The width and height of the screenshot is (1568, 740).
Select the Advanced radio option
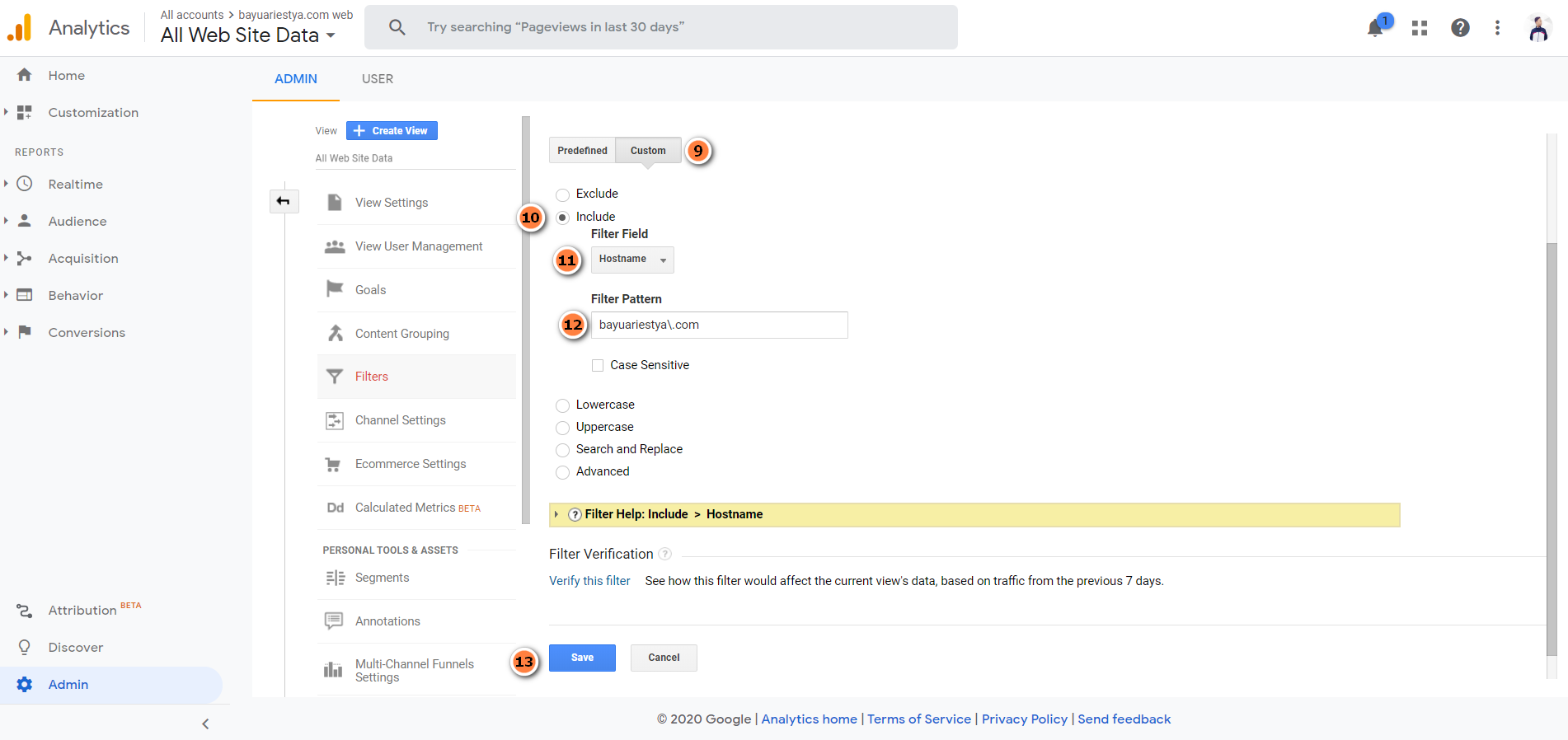point(562,472)
